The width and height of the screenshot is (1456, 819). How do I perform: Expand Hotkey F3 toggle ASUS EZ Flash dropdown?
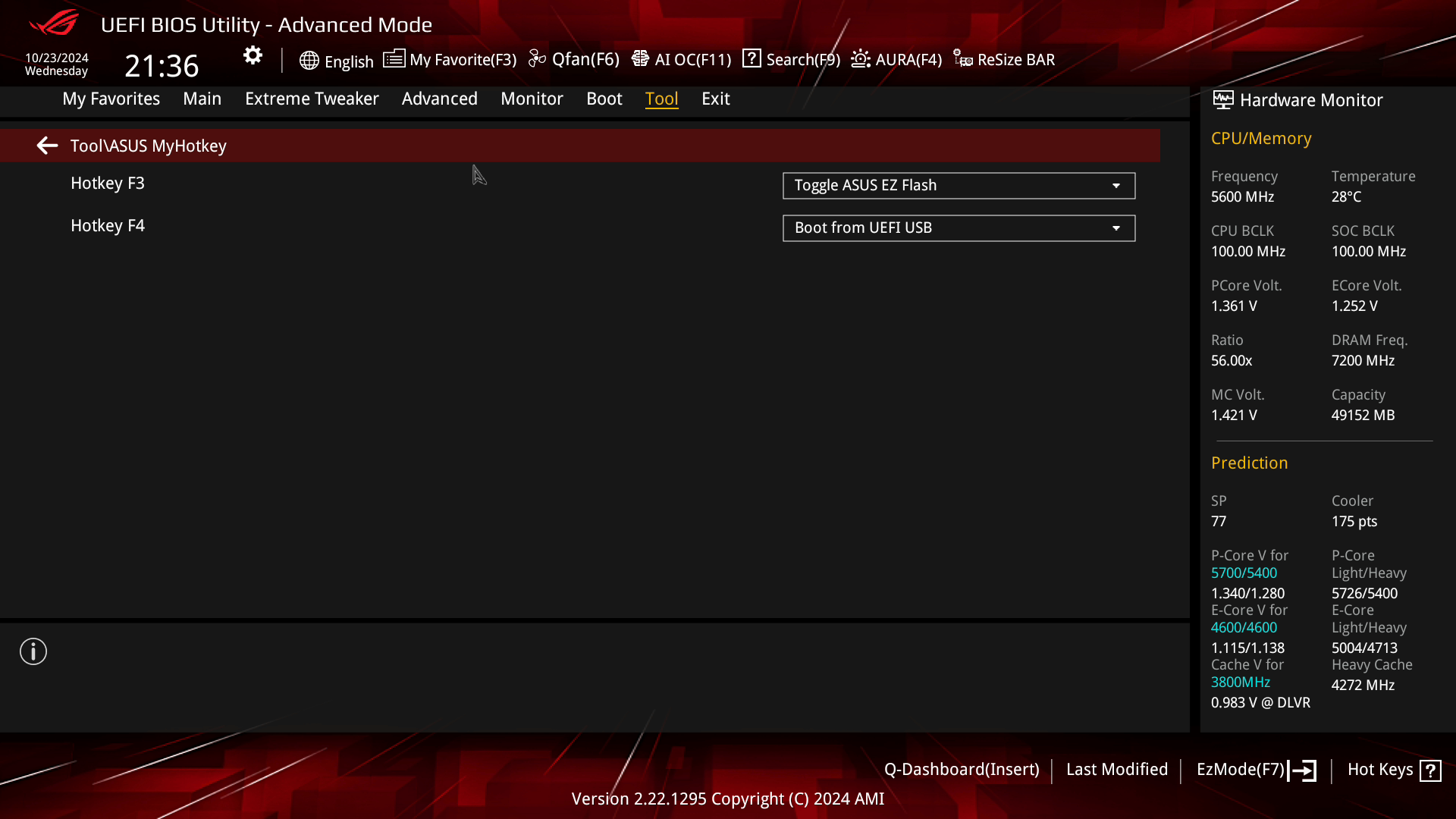1117,185
